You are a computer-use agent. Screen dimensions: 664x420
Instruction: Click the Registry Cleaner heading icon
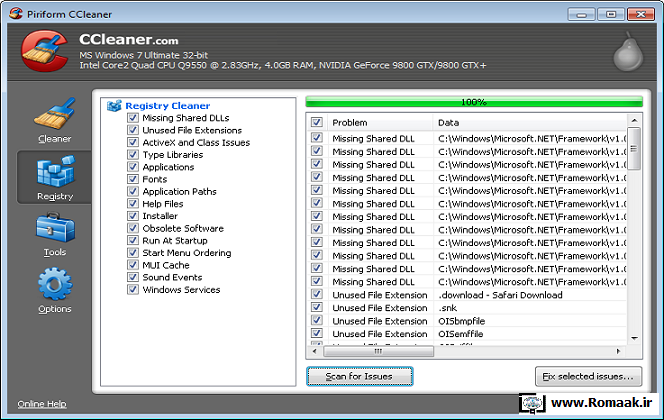(114, 106)
